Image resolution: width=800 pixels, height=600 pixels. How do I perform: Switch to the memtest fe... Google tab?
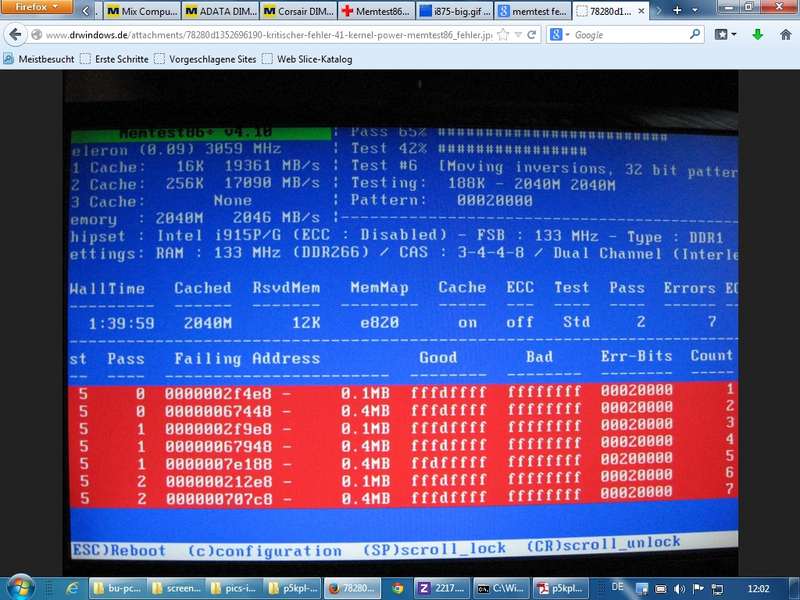point(533,11)
